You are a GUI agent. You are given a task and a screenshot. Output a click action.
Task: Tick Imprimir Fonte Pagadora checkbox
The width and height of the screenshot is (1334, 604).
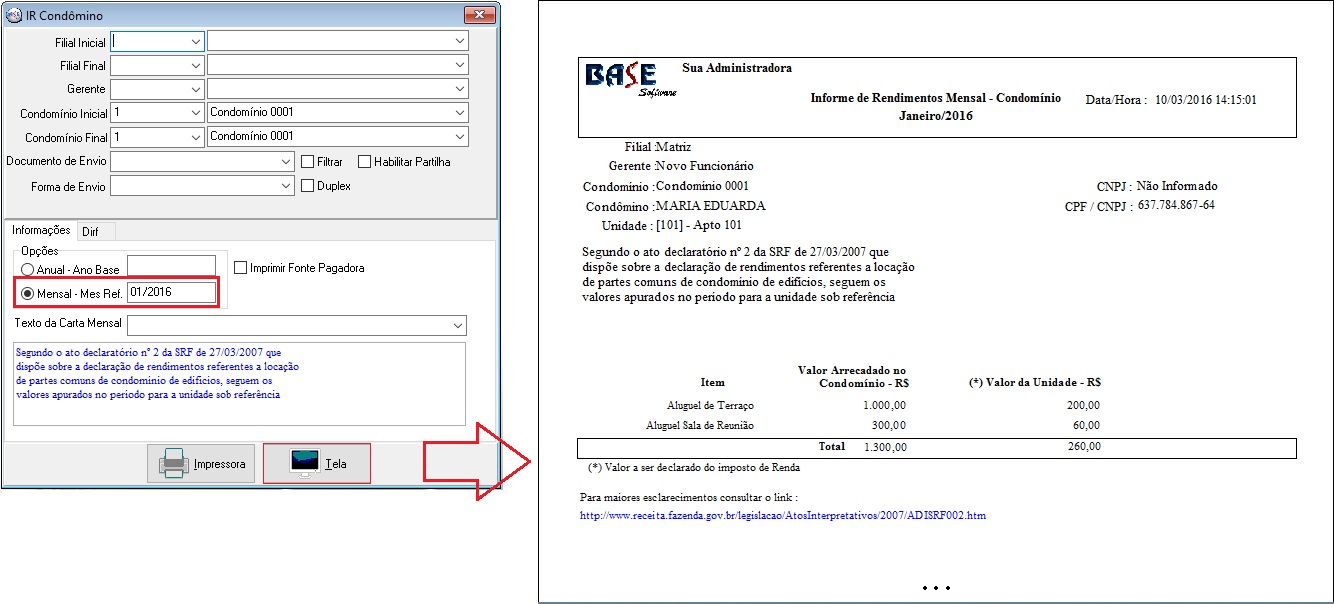241,268
